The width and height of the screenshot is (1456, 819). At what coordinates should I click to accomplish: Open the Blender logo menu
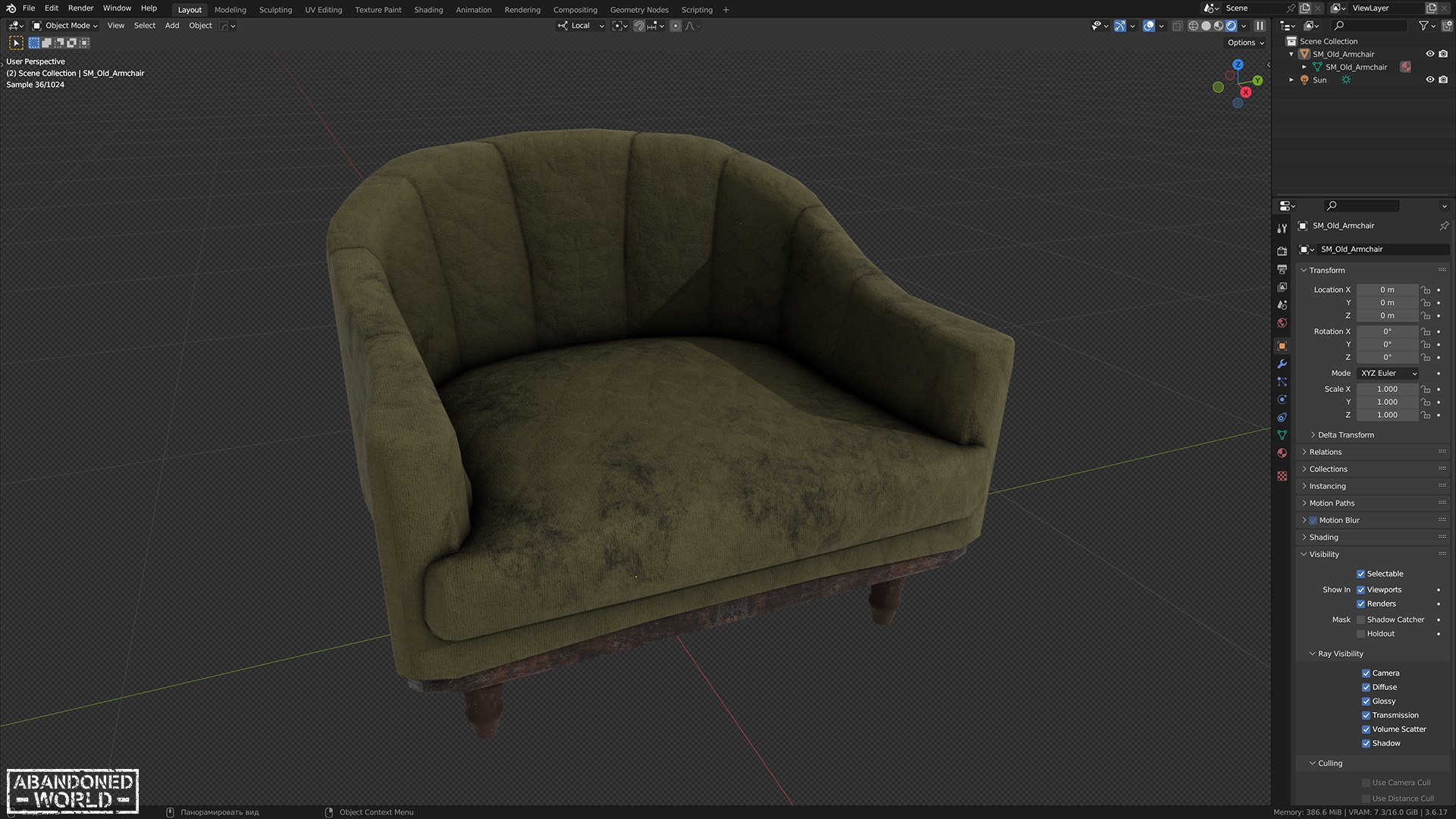(11, 8)
